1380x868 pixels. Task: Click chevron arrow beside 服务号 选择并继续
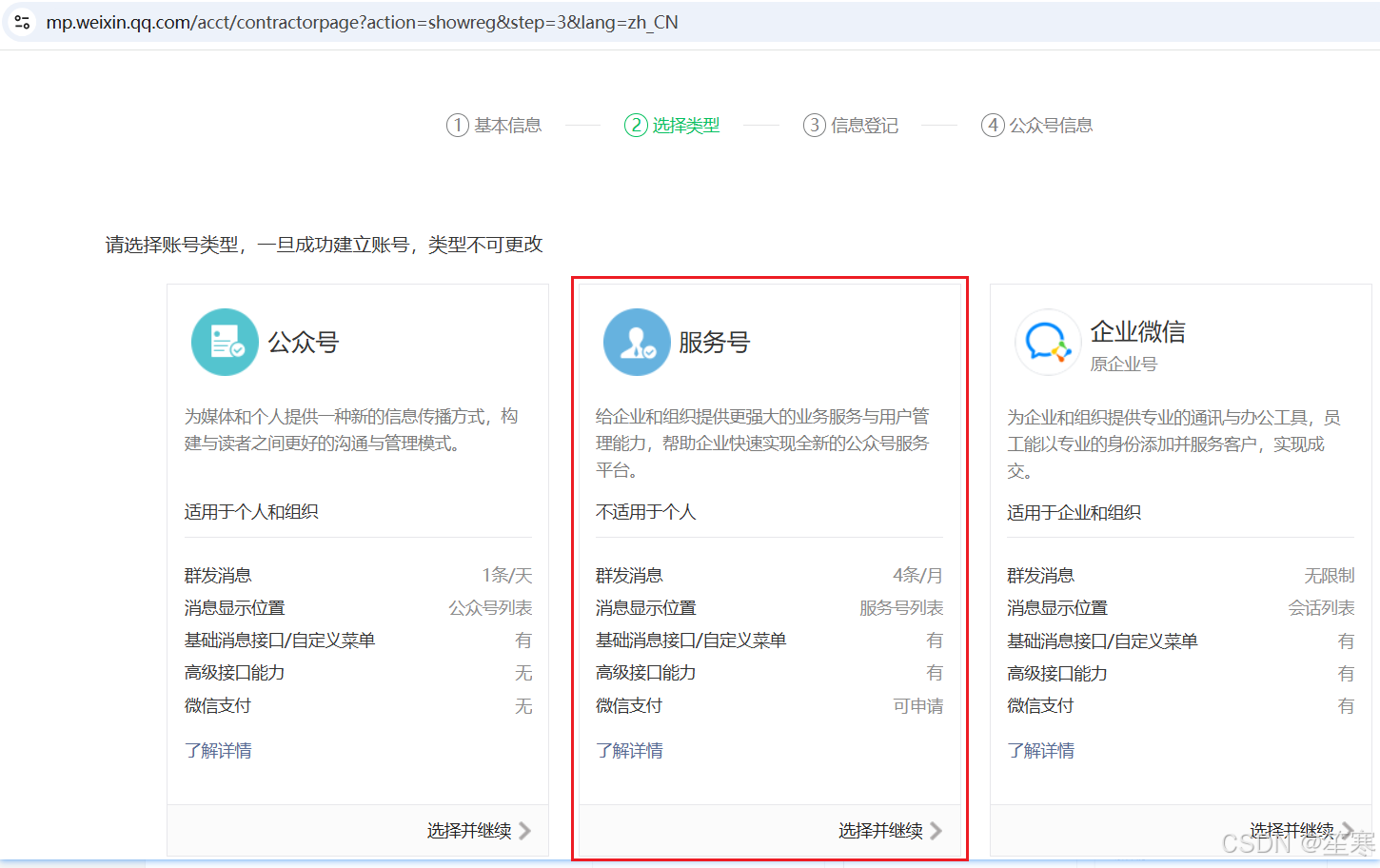(936, 831)
